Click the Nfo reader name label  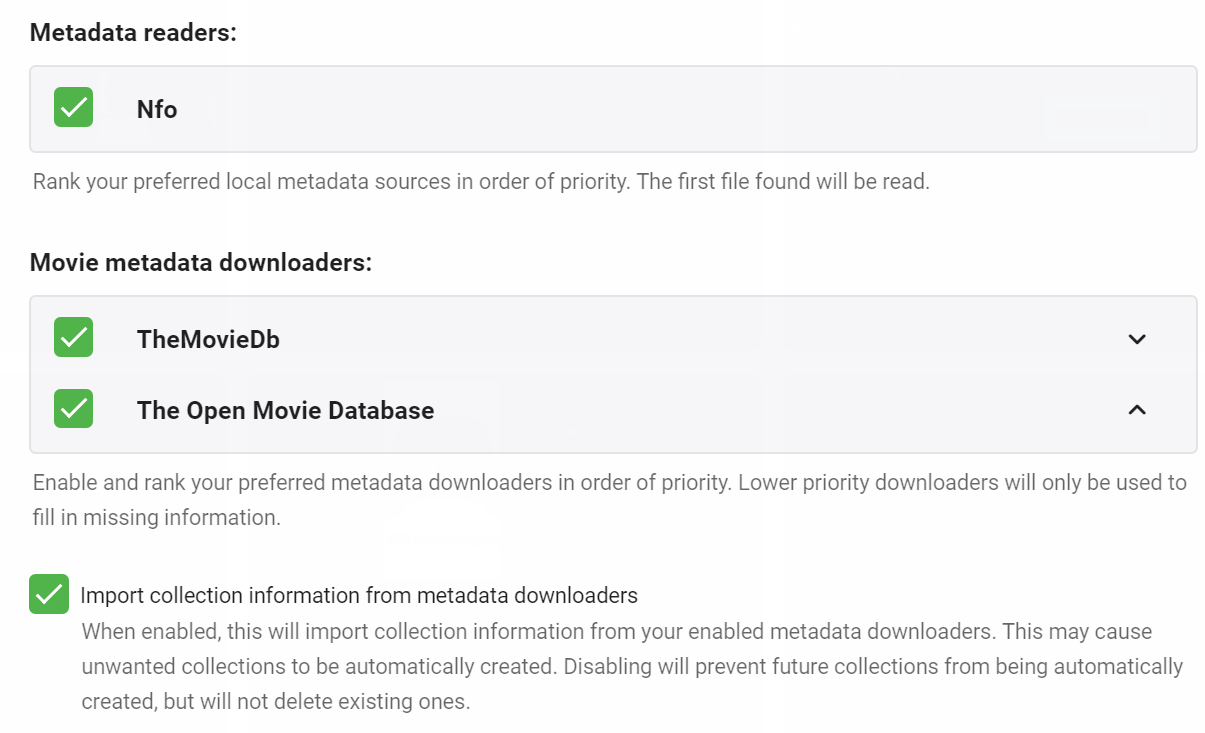coord(157,109)
